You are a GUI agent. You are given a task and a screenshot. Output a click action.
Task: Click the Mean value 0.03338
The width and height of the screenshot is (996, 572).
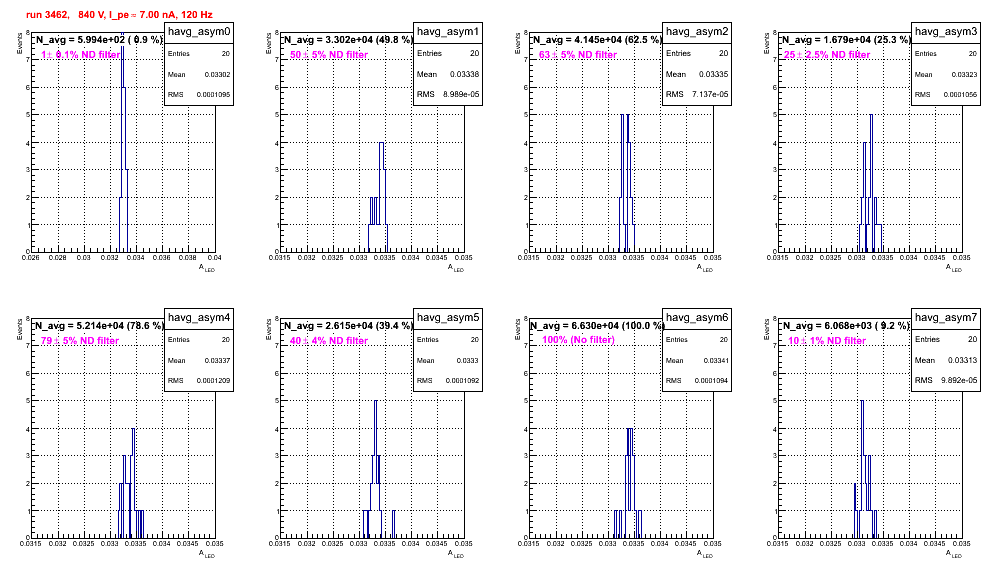[x=464, y=74]
